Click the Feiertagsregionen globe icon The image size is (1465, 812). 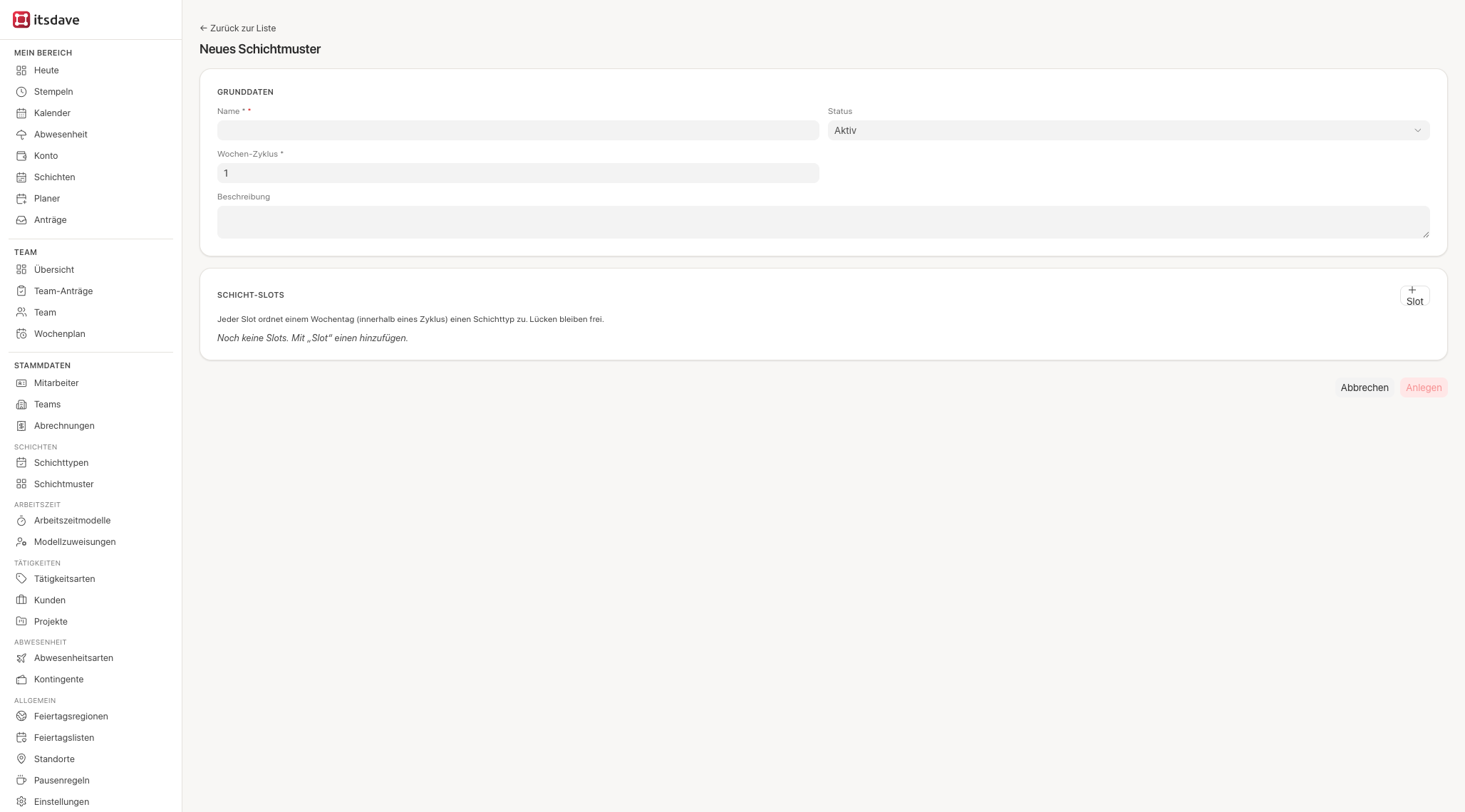[x=21, y=717]
